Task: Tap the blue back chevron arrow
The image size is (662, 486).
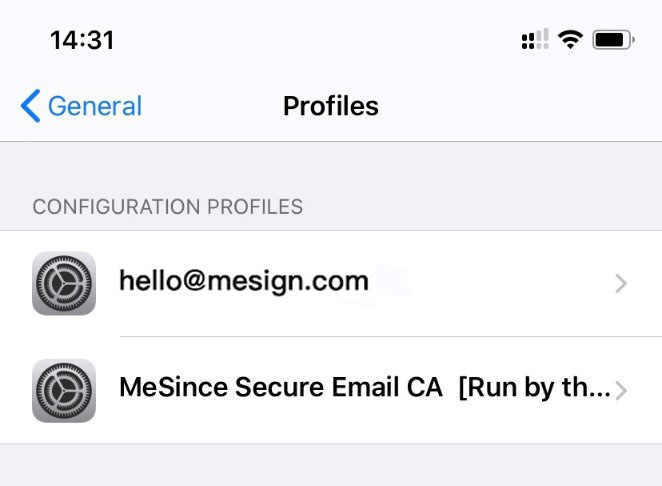Action: (30, 106)
